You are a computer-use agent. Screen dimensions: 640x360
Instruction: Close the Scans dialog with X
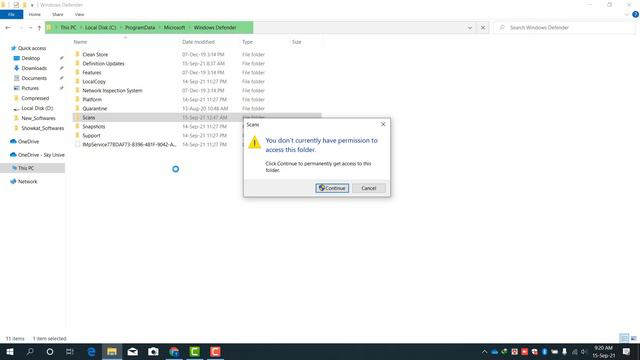[x=383, y=124]
